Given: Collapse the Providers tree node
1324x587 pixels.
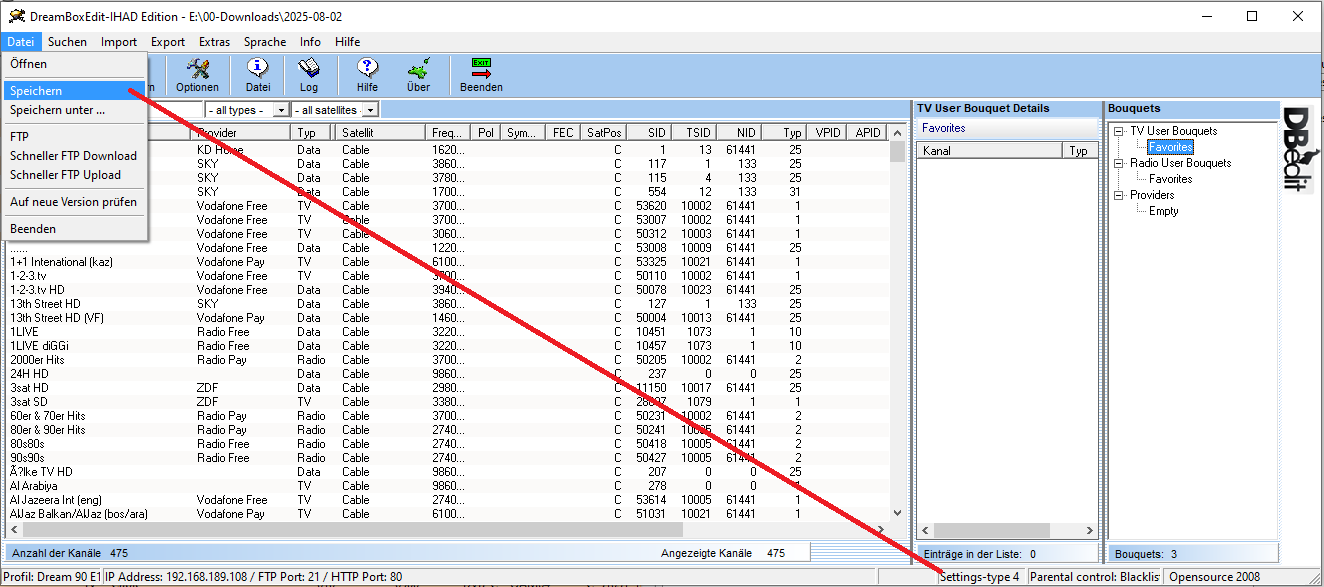Looking at the screenshot, I should pyautogui.click(x=1118, y=195).
